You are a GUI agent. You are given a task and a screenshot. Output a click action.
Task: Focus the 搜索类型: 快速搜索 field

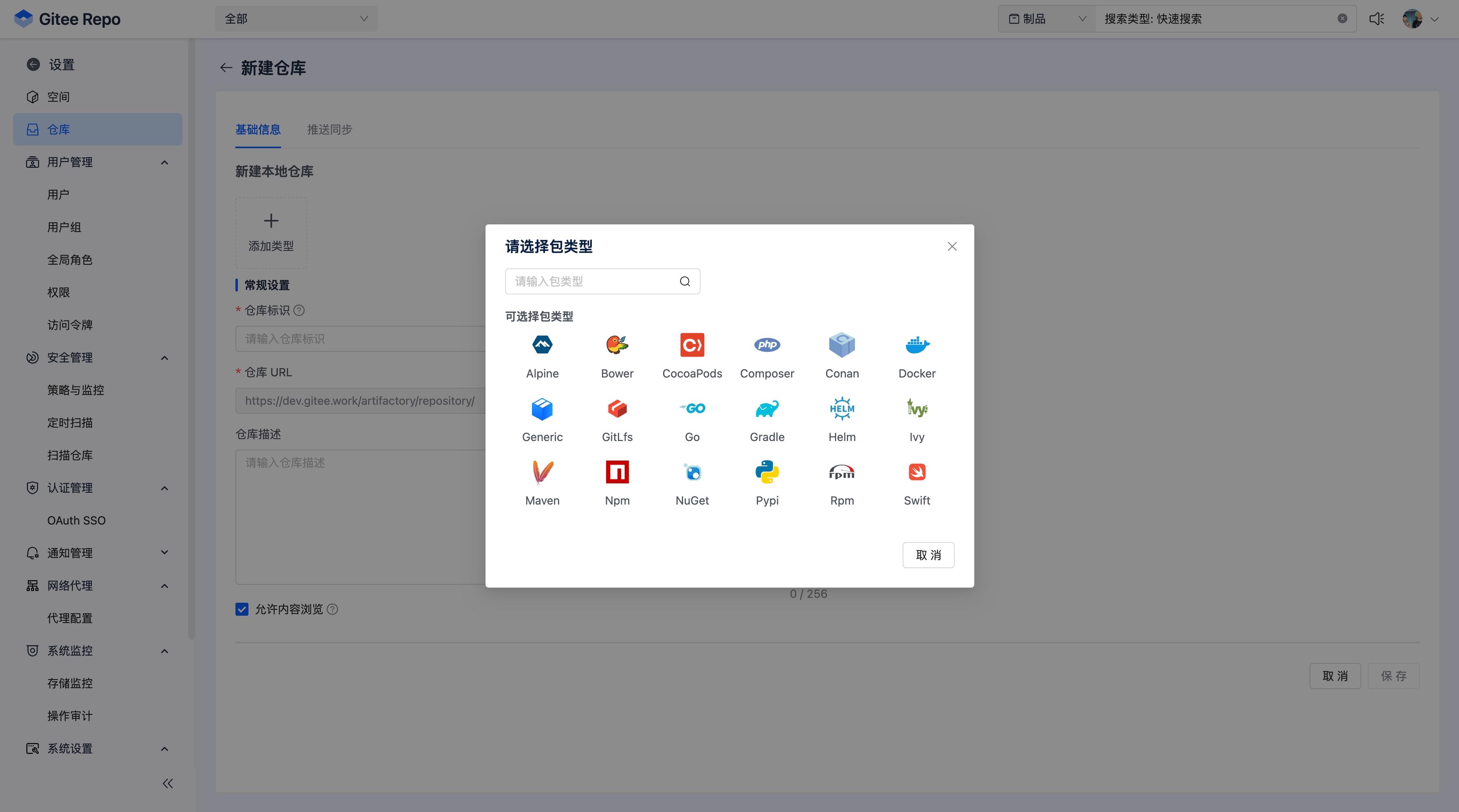(1226, 19)
